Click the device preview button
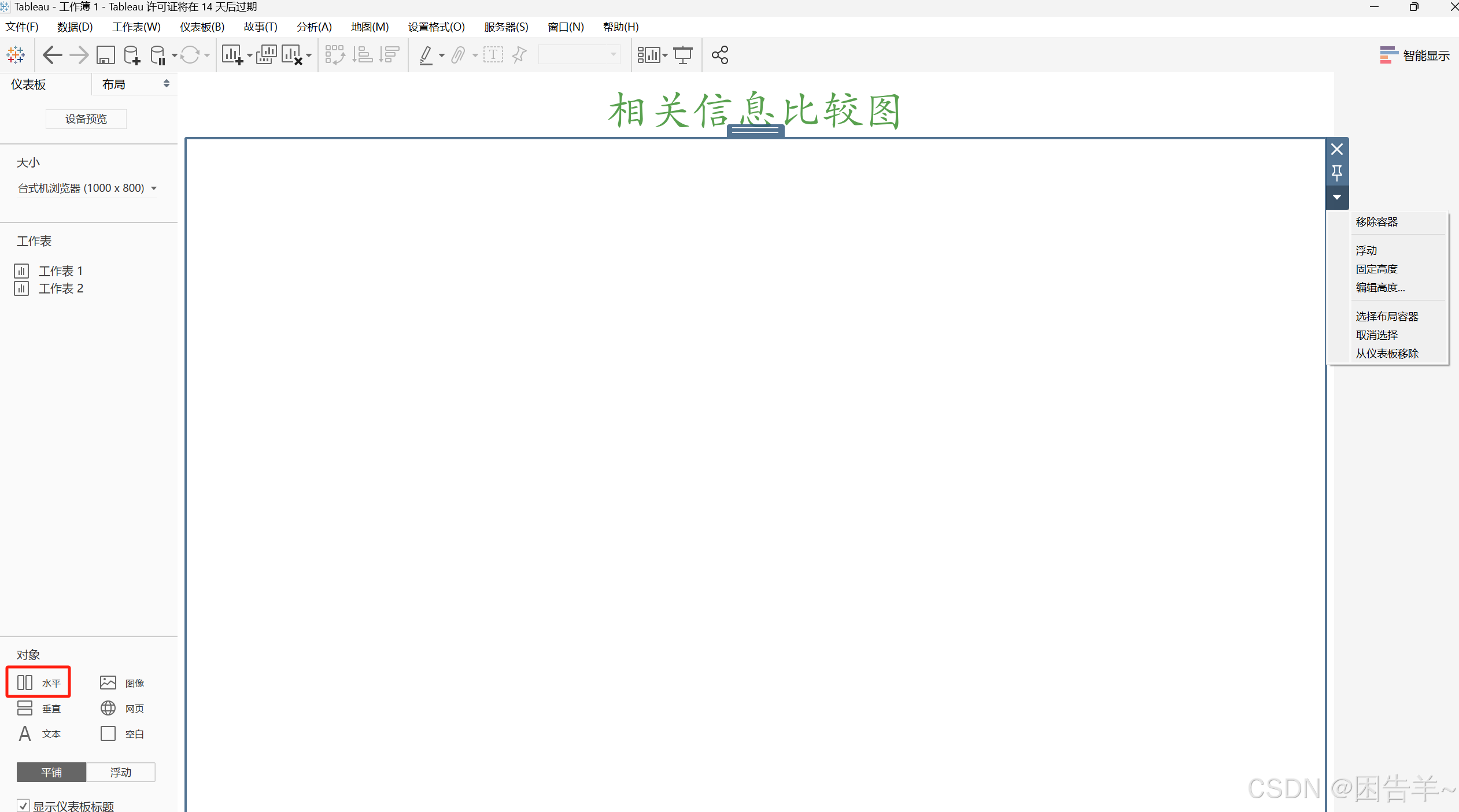This screenshot has height=812, width=1459. point(86,119)
